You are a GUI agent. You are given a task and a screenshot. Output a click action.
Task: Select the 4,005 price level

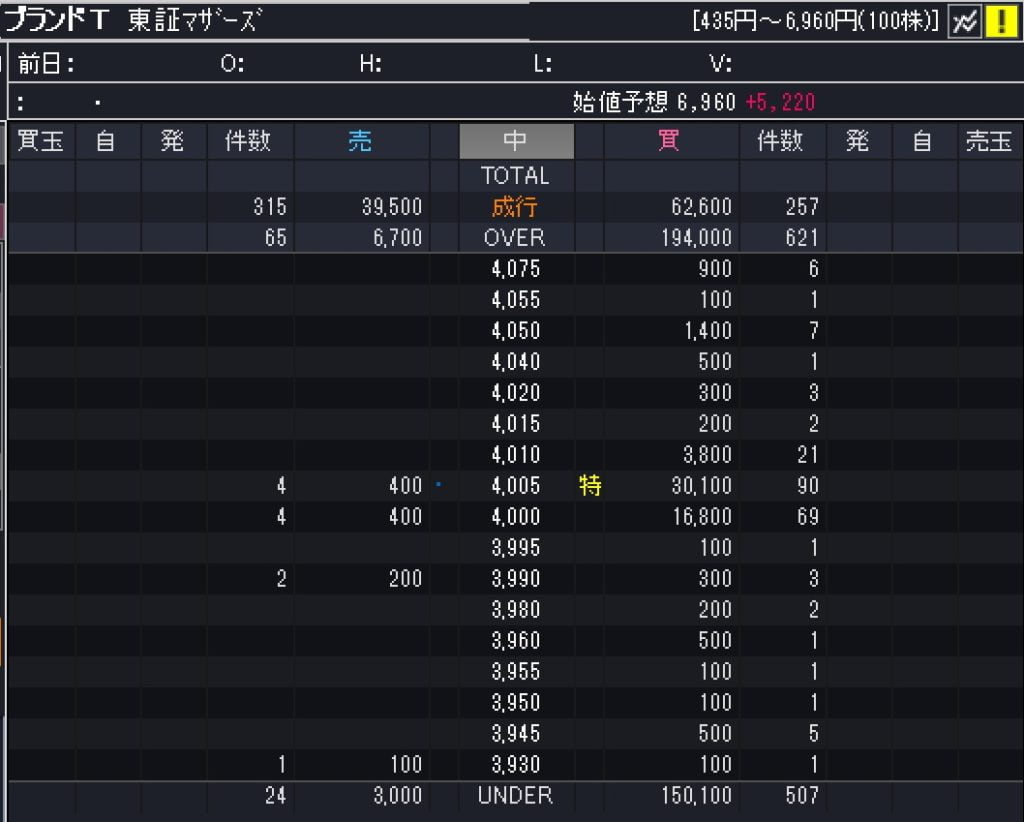(516, 486)
